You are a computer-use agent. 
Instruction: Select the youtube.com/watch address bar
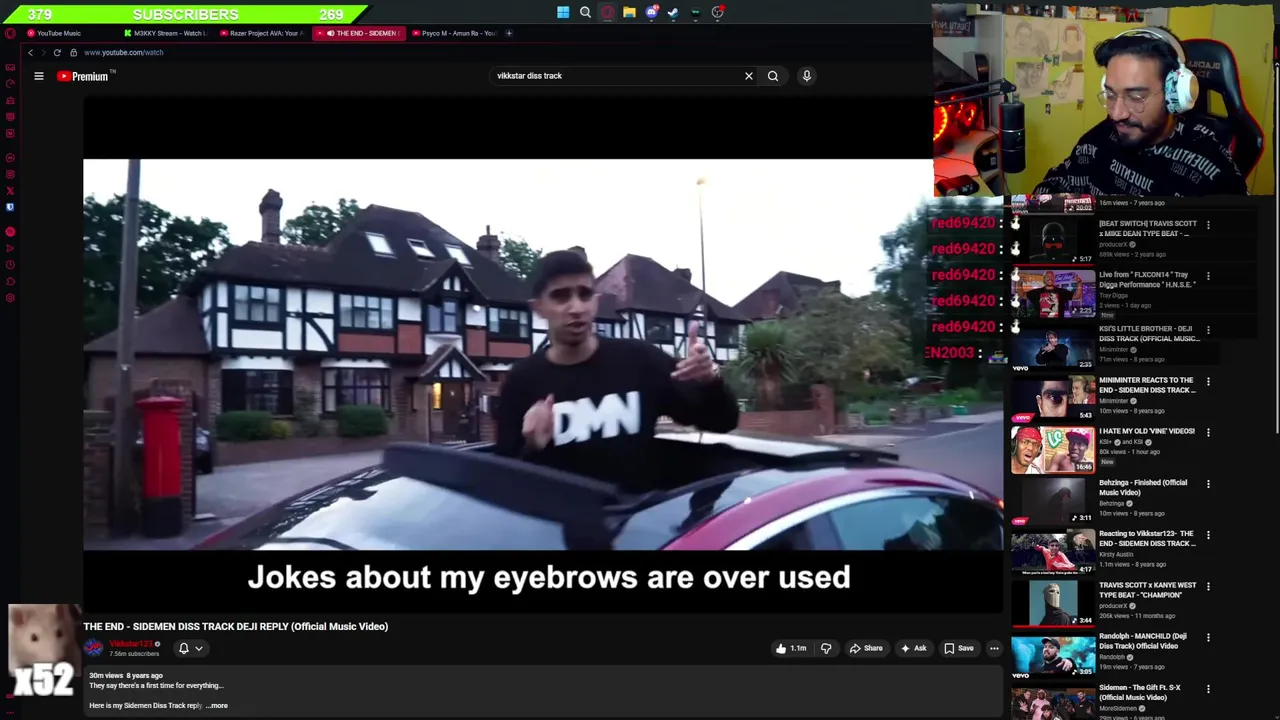(124, 52)
